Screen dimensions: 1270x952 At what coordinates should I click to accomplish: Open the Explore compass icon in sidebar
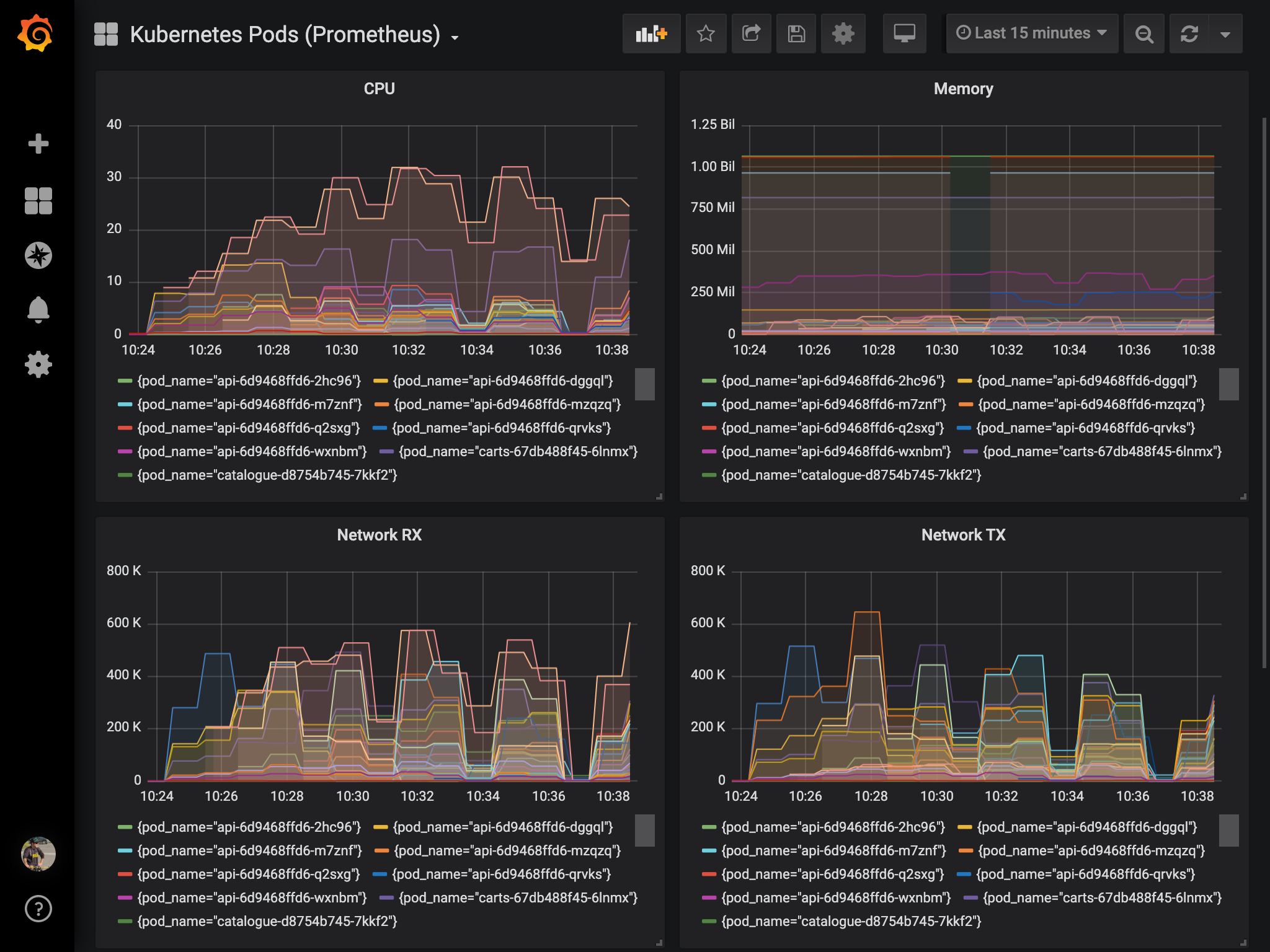(38, 255)
